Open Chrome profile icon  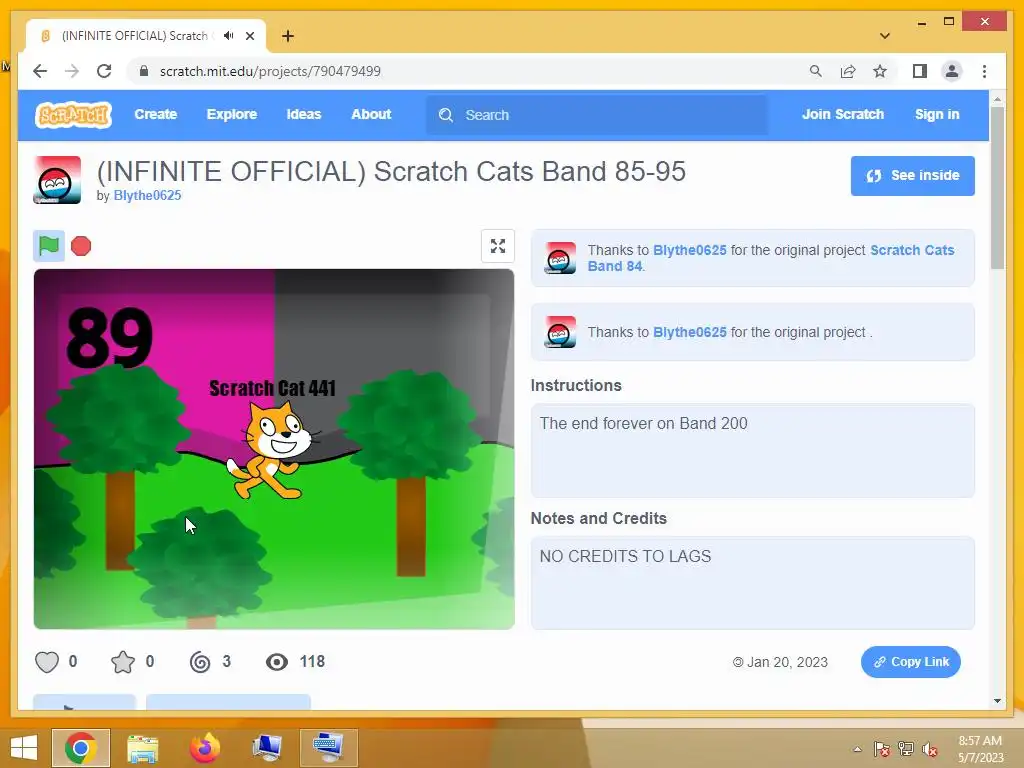click(x=952, y=71)
